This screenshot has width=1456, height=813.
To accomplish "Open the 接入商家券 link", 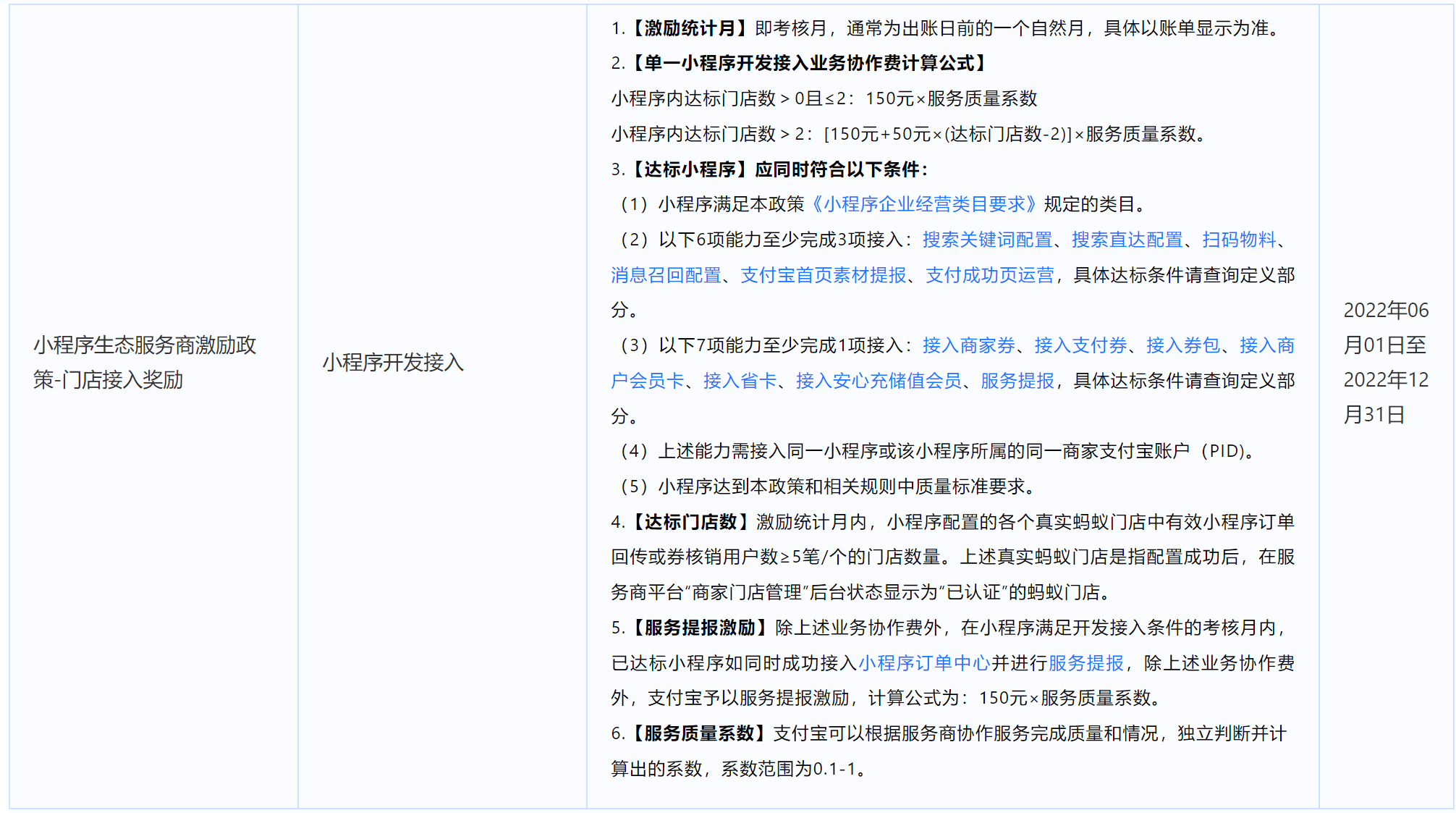I will click(969, 345).
